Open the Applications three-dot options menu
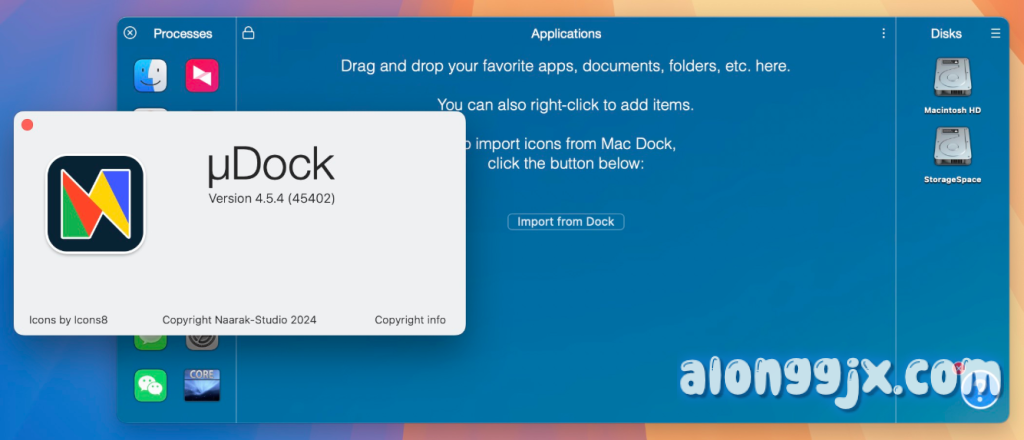1024x440 pixels. coord(883,33)
